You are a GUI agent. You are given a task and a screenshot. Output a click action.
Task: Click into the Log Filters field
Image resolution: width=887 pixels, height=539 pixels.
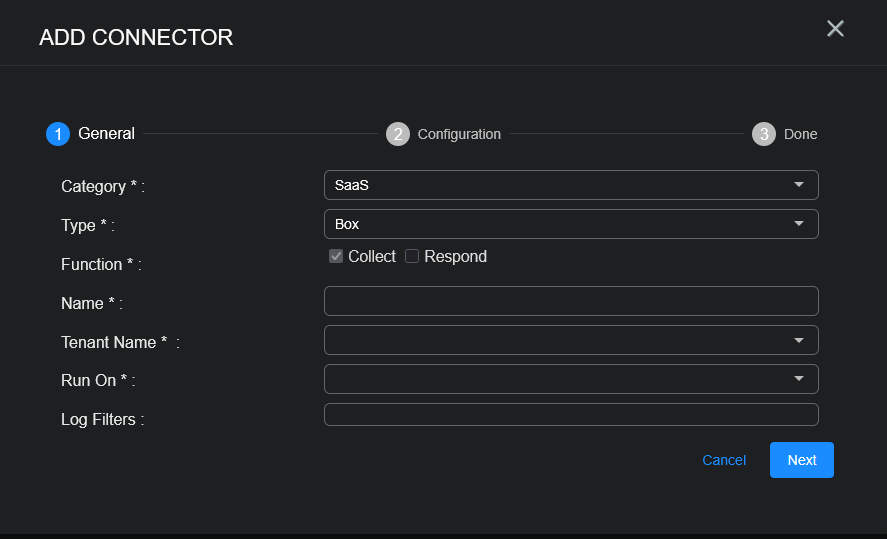[x=570, y=414]
